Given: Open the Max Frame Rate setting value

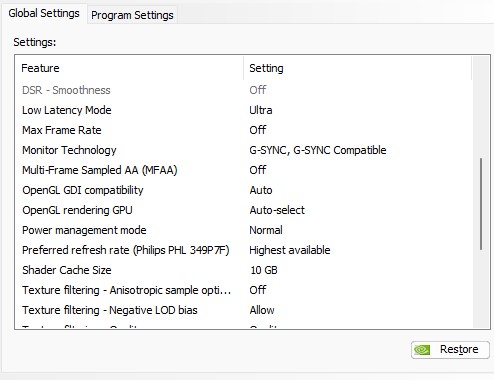Looking at the screenshot, I should 258,130.
